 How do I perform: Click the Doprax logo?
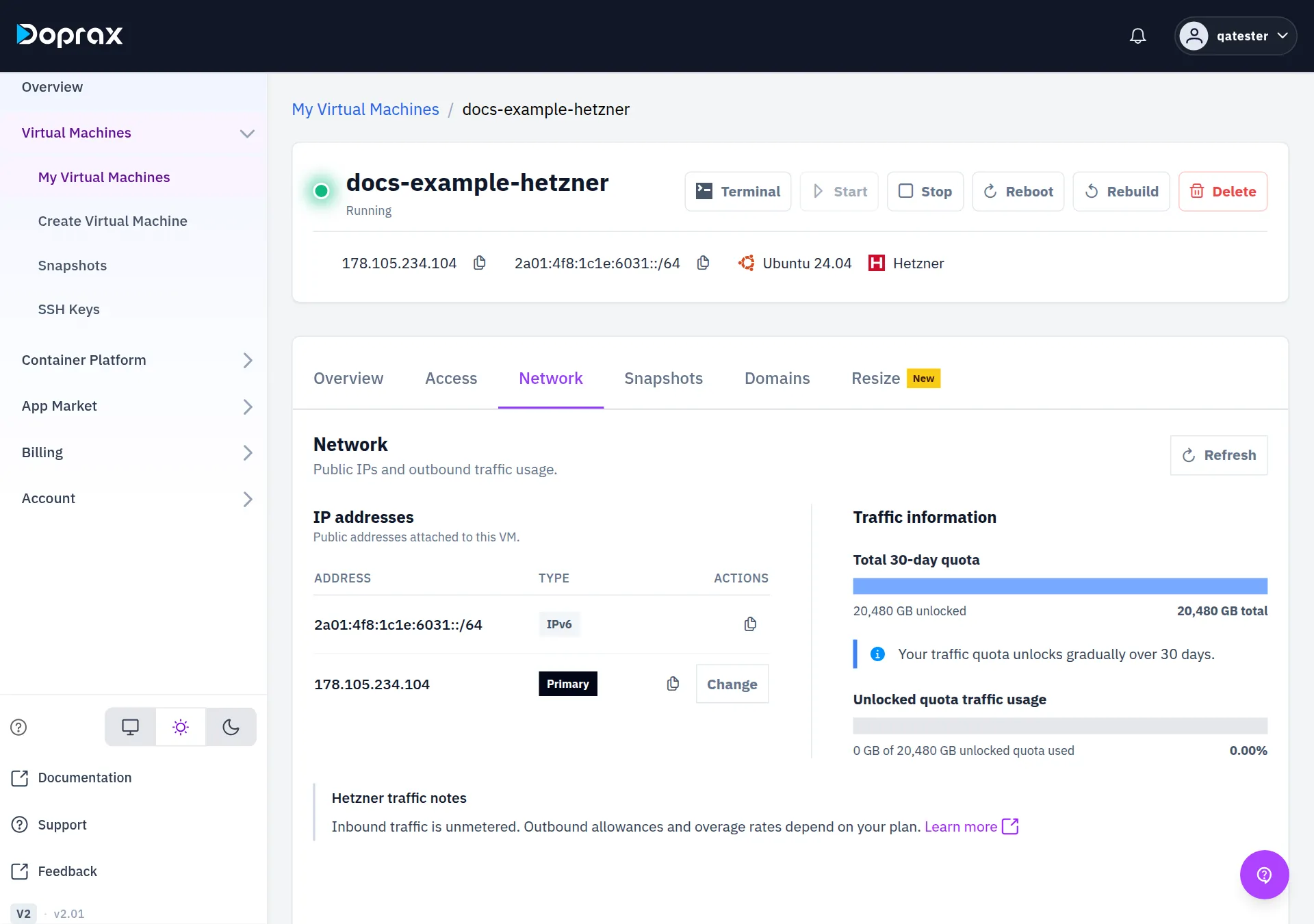[x=70, y=35]
